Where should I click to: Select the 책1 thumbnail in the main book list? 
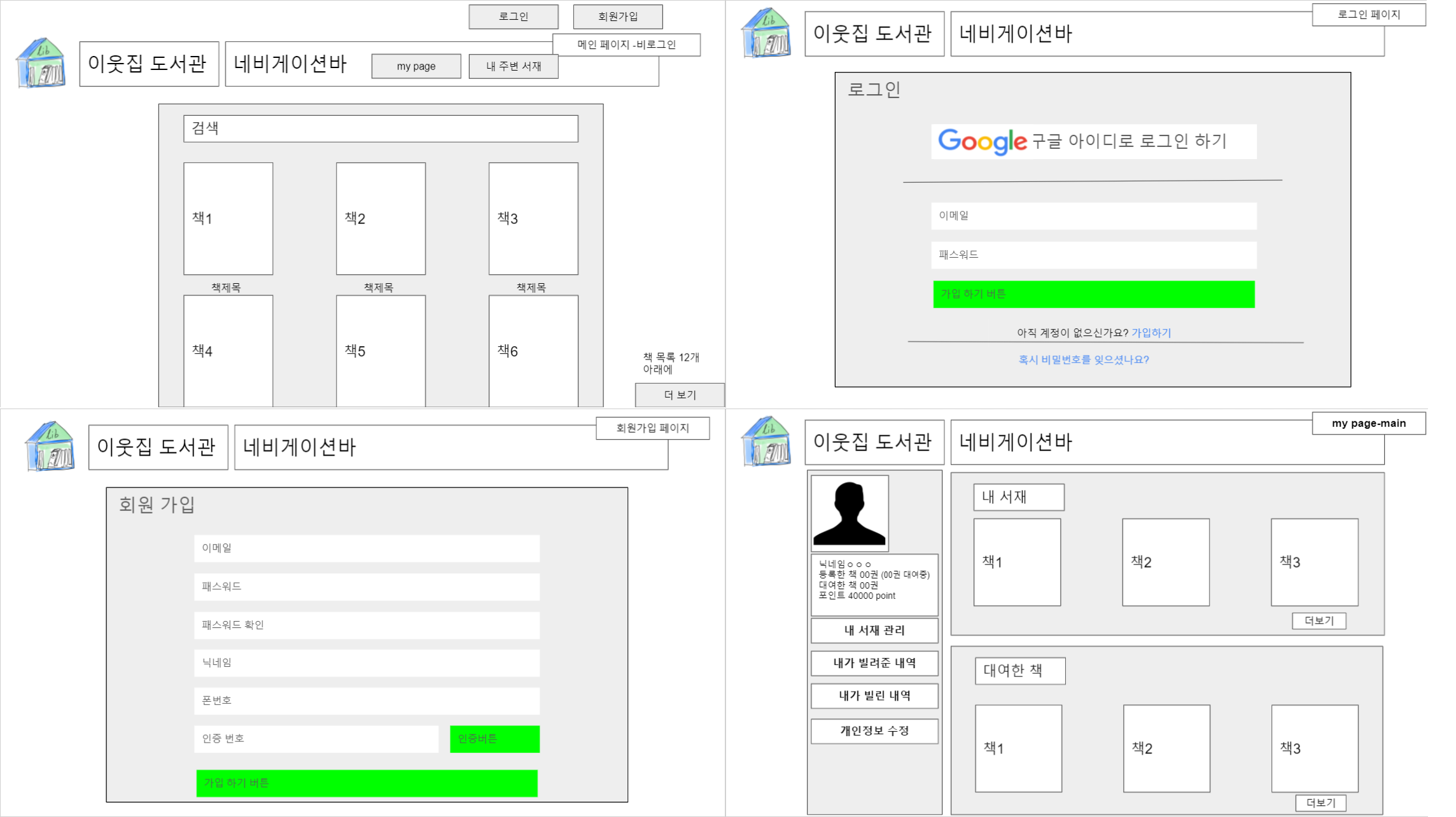pyautogui.click(x=228, y=218)
